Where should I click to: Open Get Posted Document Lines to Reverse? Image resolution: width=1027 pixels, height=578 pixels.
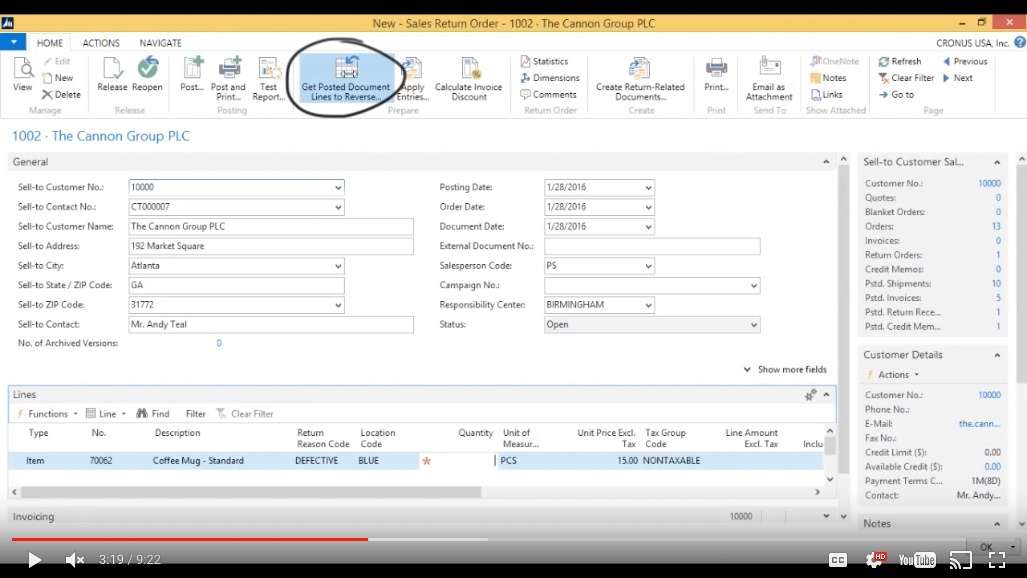pos(345,79)
